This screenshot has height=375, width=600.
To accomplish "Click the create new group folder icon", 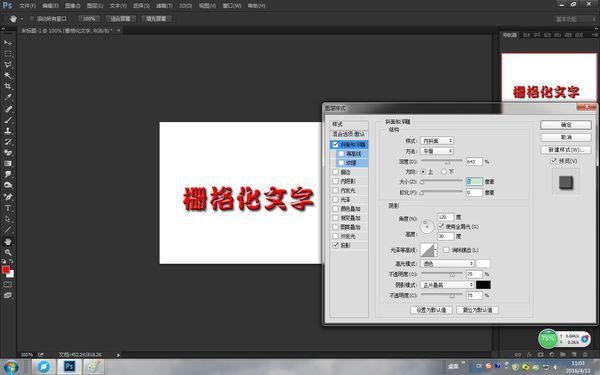I will [x=563, y=355].
